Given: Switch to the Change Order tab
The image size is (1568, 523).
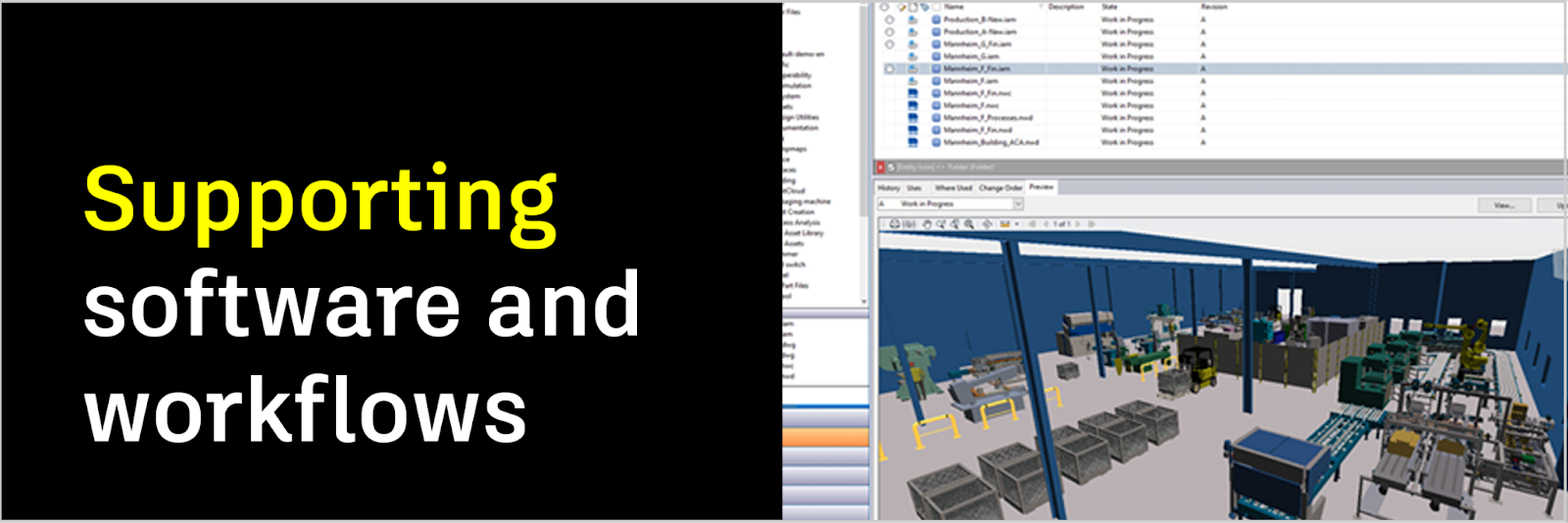Looking at the screenshot, I should [1001, 187].
